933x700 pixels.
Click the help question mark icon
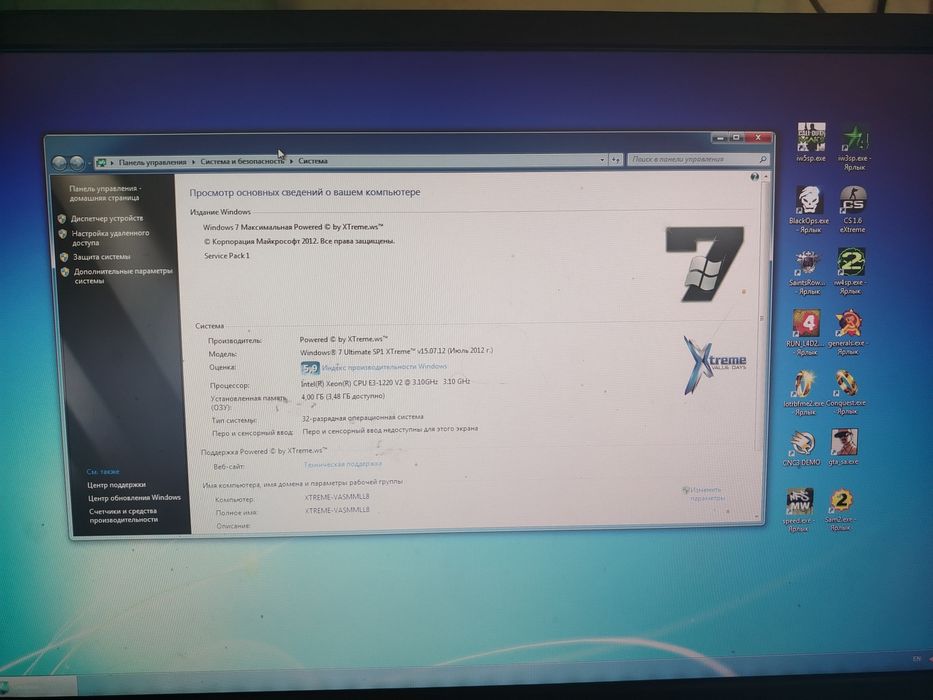pos(754,177)
